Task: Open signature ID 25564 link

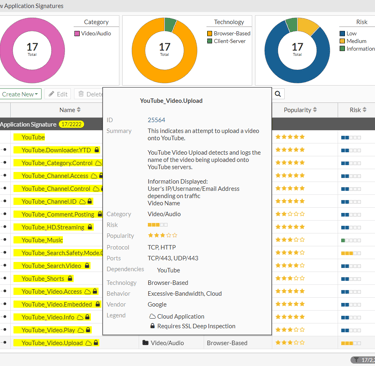Action: pyautogui.click(x=156, y=120)
